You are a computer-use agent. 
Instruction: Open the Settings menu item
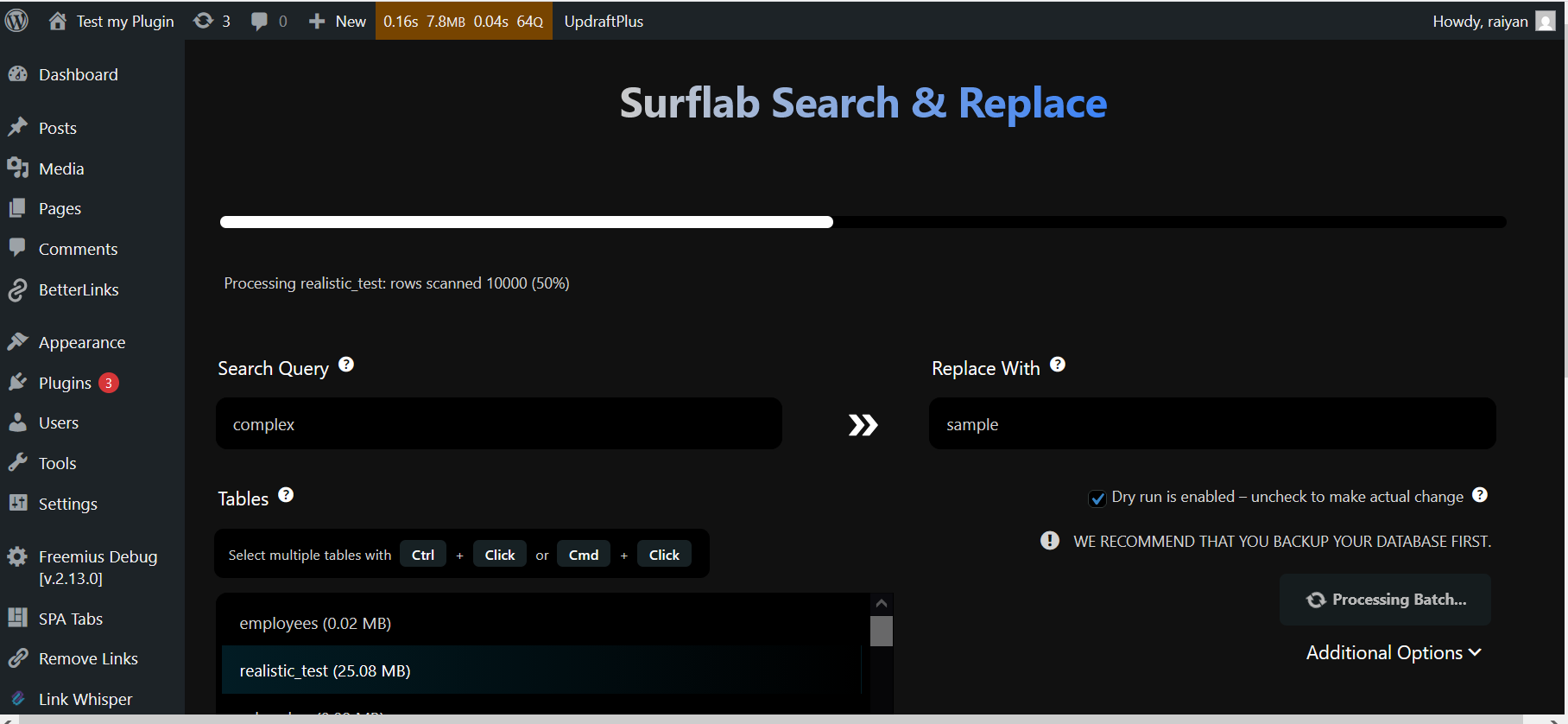tap(68, 504)
